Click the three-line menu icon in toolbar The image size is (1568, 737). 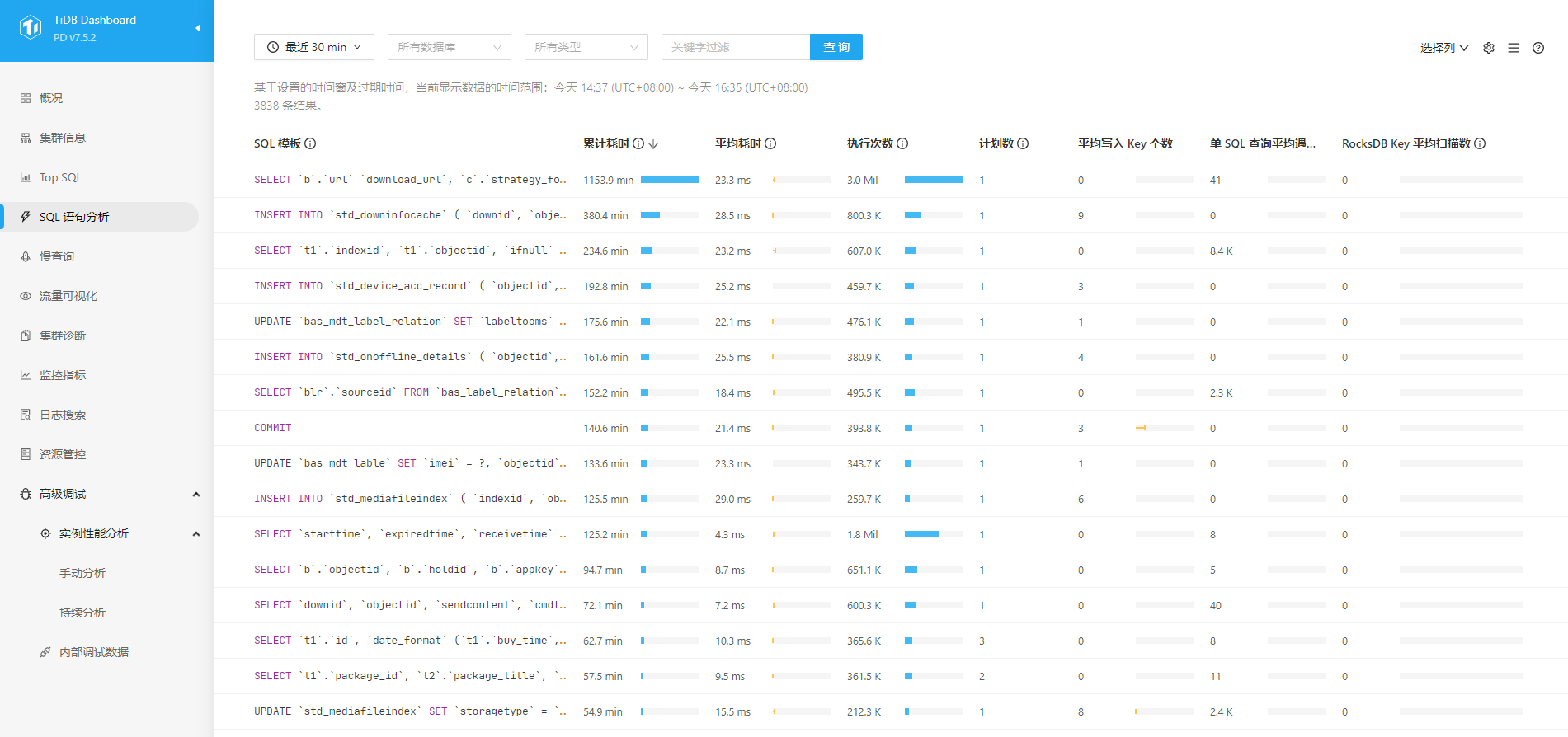click(x=1513, y=48)
